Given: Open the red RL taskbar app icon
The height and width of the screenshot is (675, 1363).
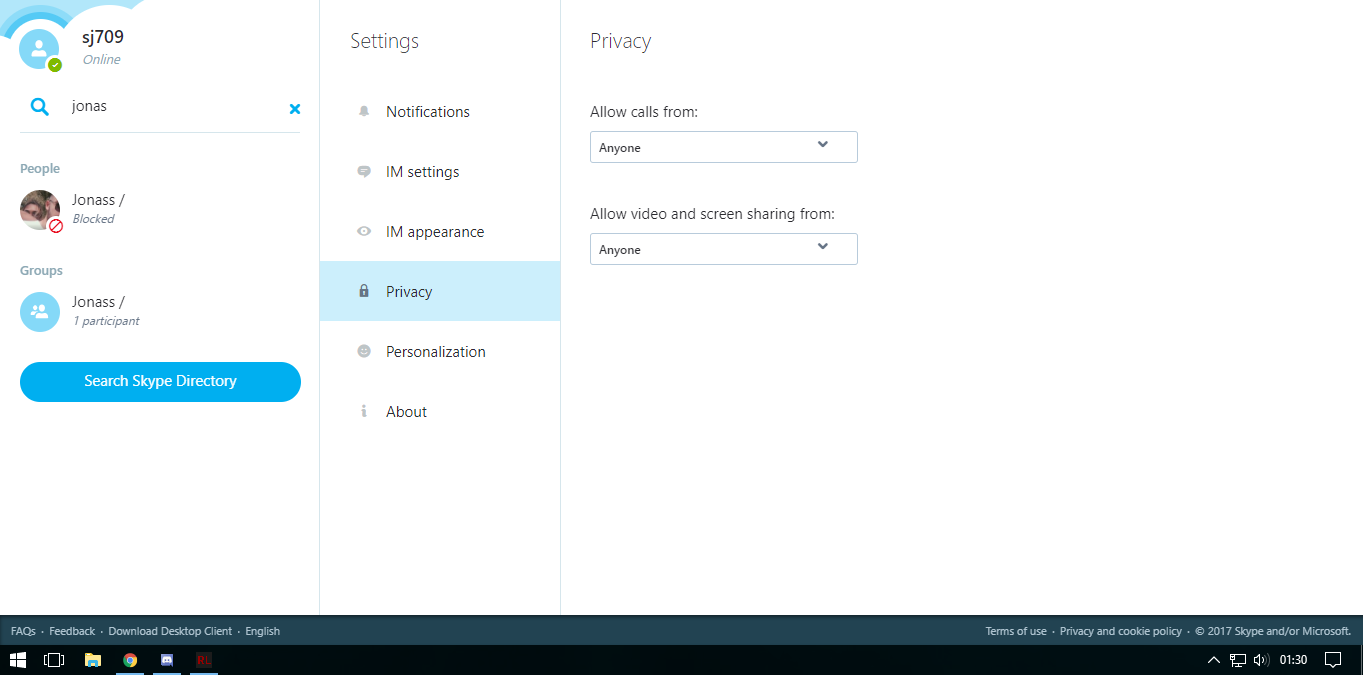Looking at the screenshot, I should (204, 660).
